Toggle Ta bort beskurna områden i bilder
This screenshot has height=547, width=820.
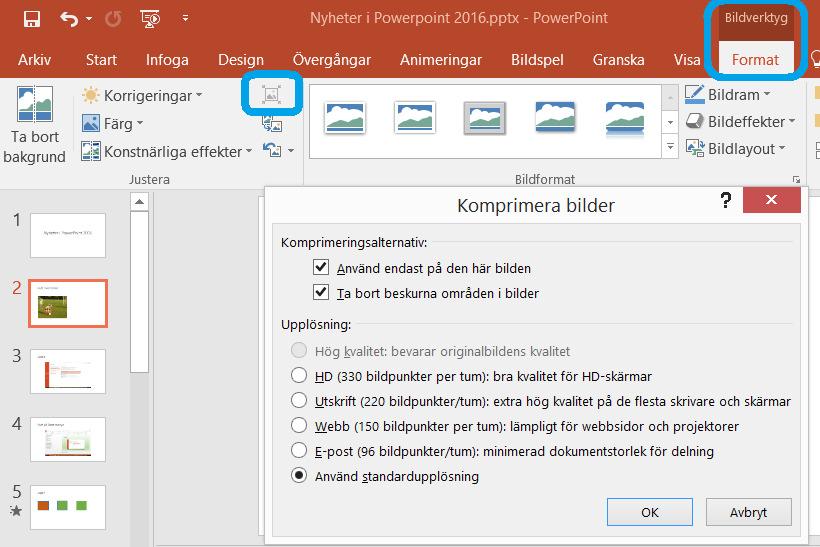coord(321,292)
